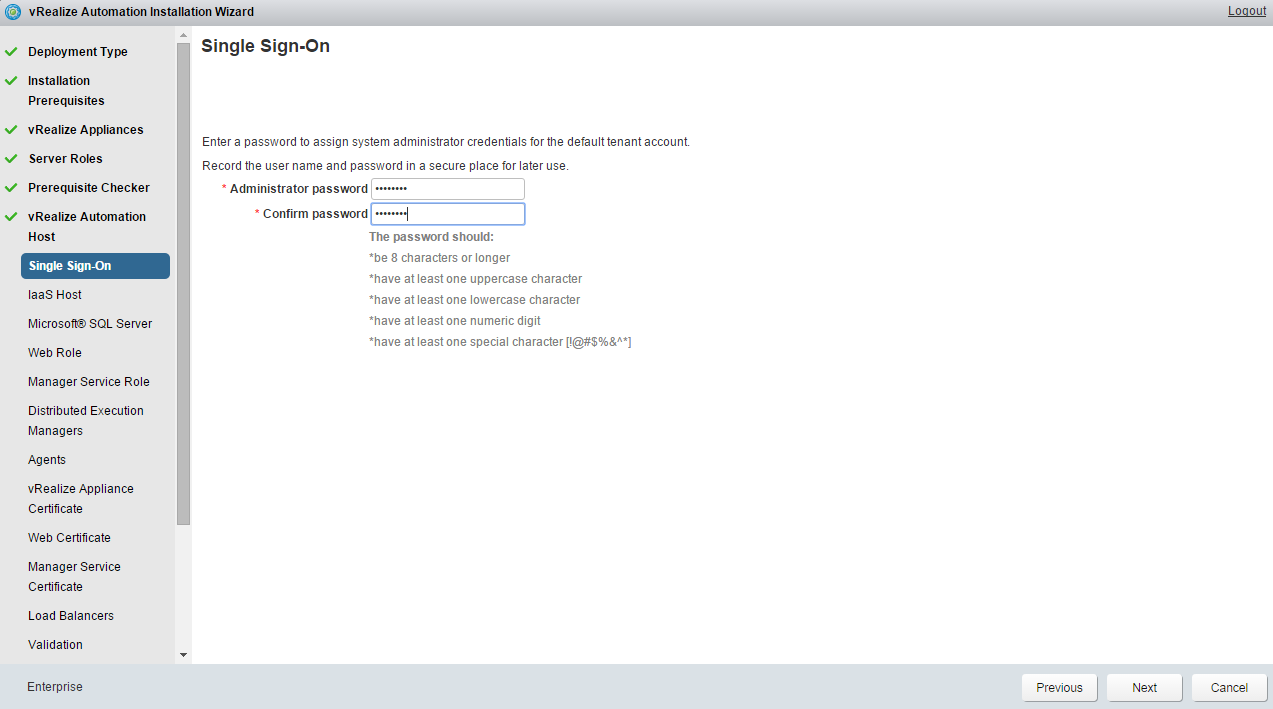This screenshot has height=709, width=1273.
Task: Go to the Load Balancers step
Action: tap(71, 616)
